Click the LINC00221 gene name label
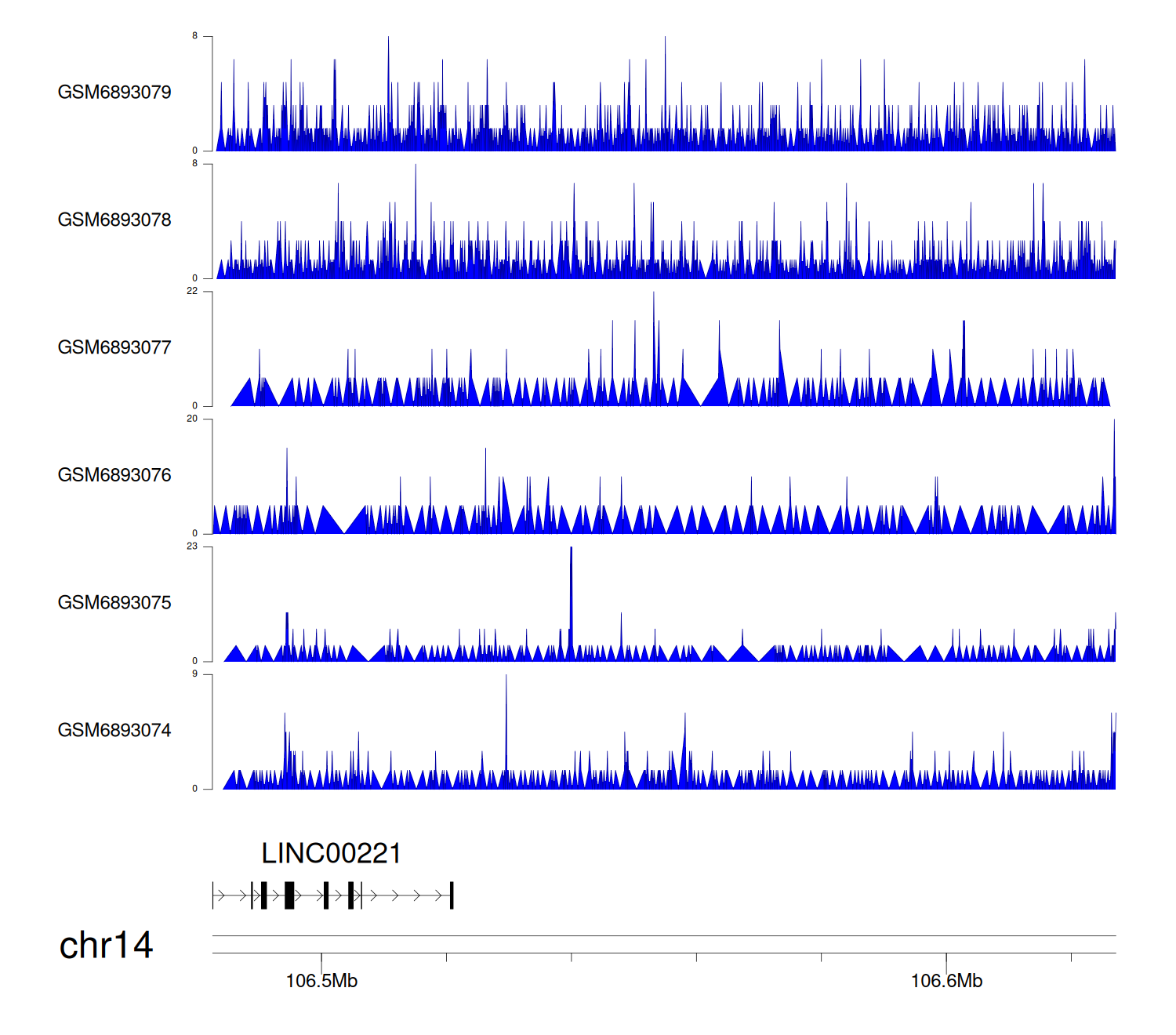This screenshot has height=1035, width=1176. (x=331, y=853)
